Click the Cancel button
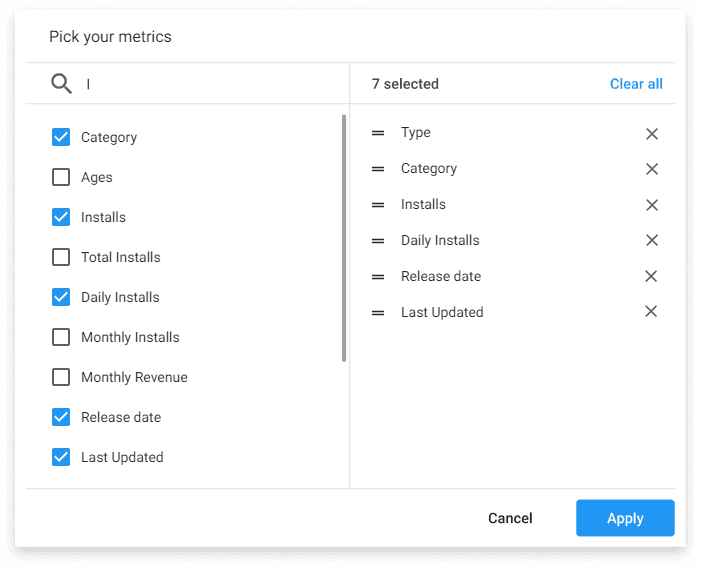The height and width of the screenshot is (568, 701). [x=510, y=518]
